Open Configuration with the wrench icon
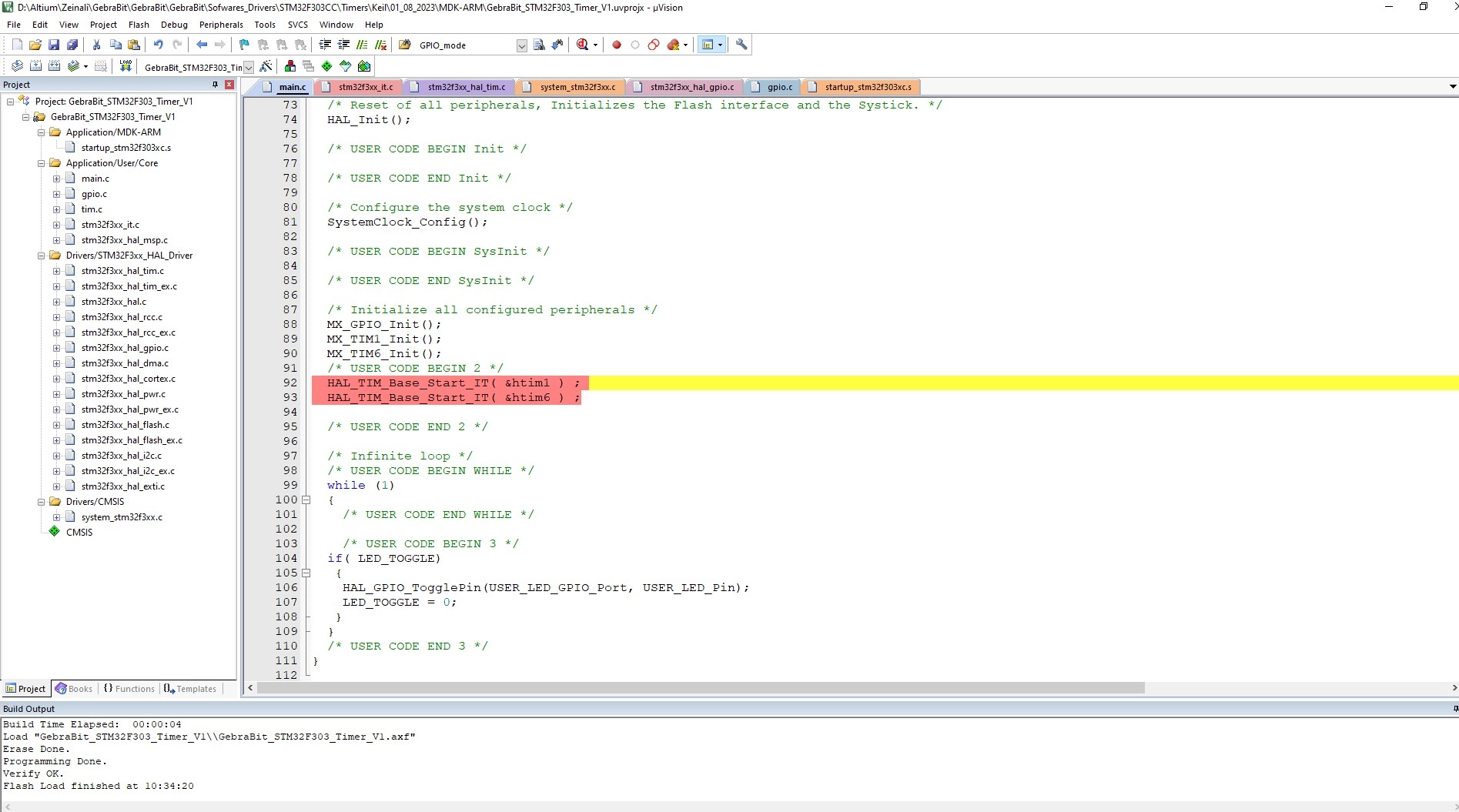Image resolution: width=1459 pixels, height=812 pixels. tap(741, 45)
